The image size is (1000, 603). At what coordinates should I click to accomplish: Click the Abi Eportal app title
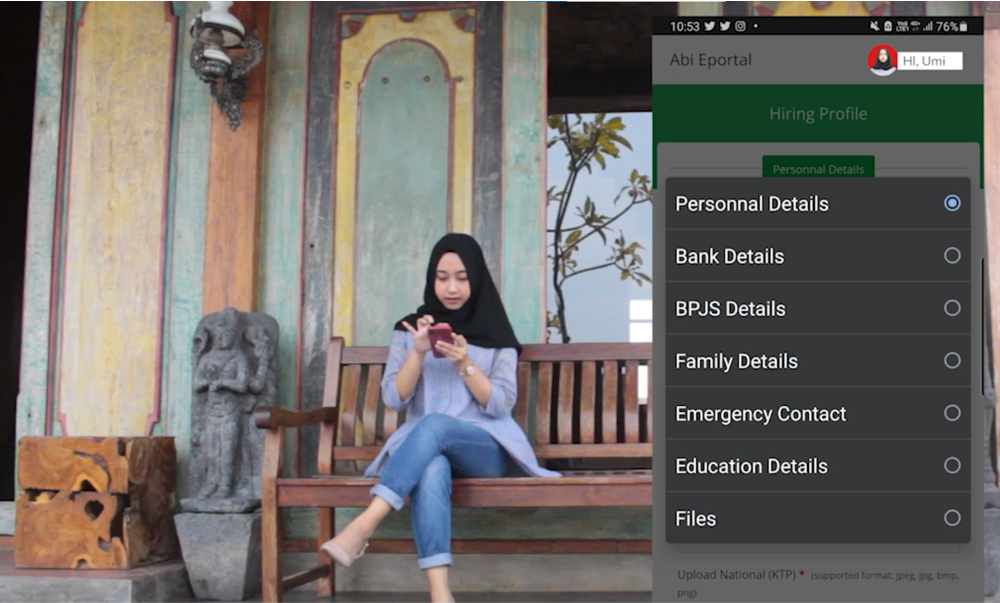coord(710,60)
